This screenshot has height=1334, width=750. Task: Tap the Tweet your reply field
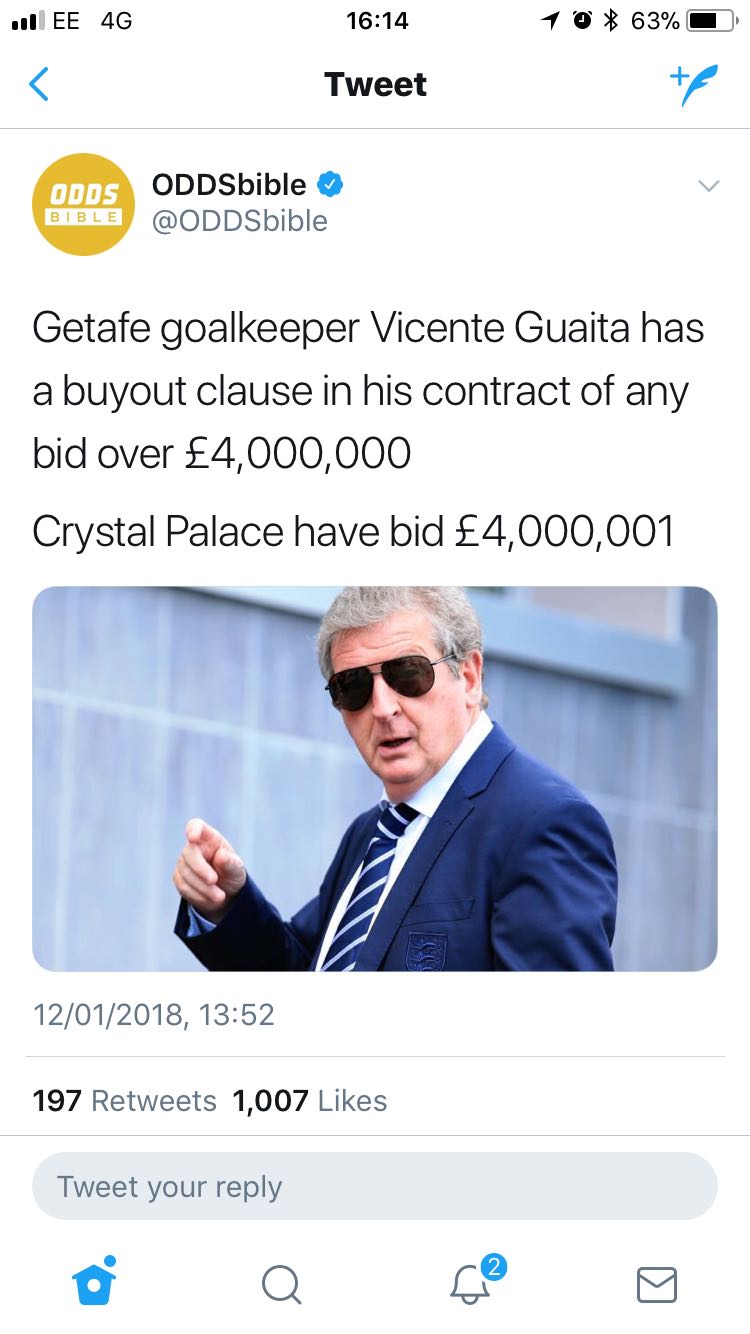click(375, 1187)
